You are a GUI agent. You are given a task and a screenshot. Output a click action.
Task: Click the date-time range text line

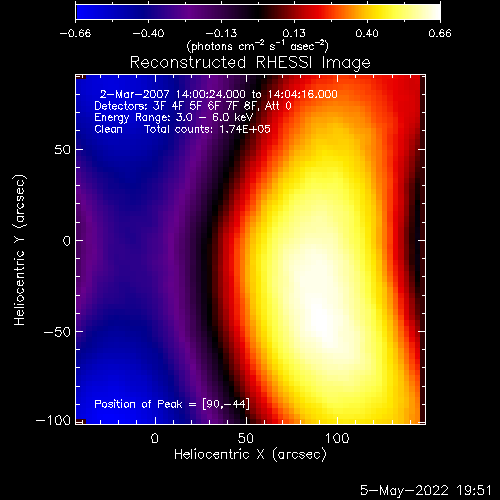point(219,94)
